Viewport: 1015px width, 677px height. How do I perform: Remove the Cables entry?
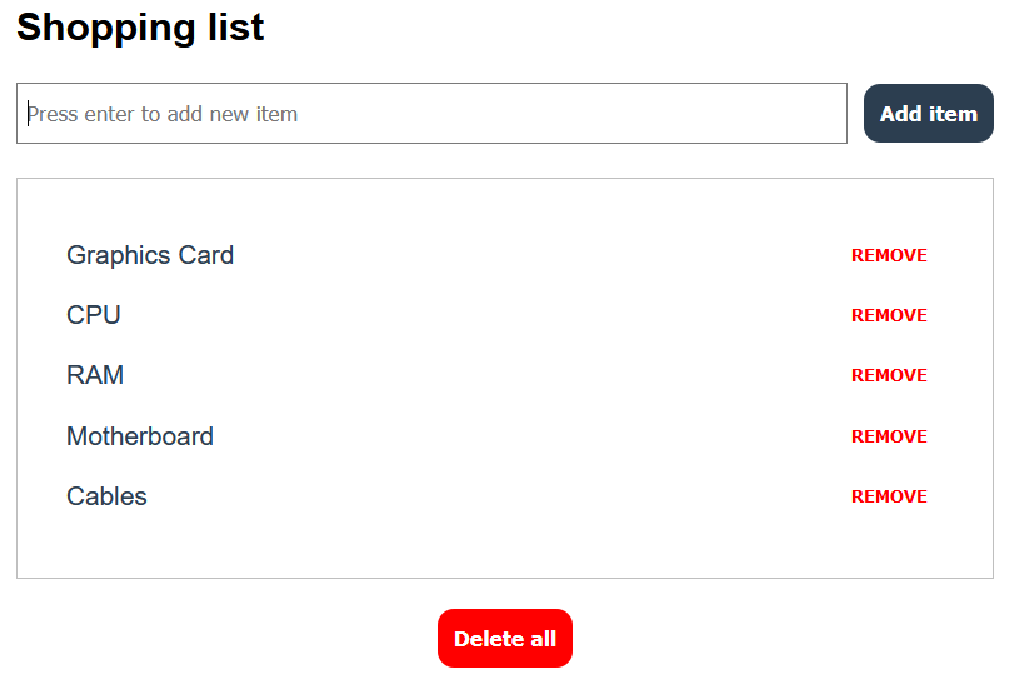pos(889,496)
